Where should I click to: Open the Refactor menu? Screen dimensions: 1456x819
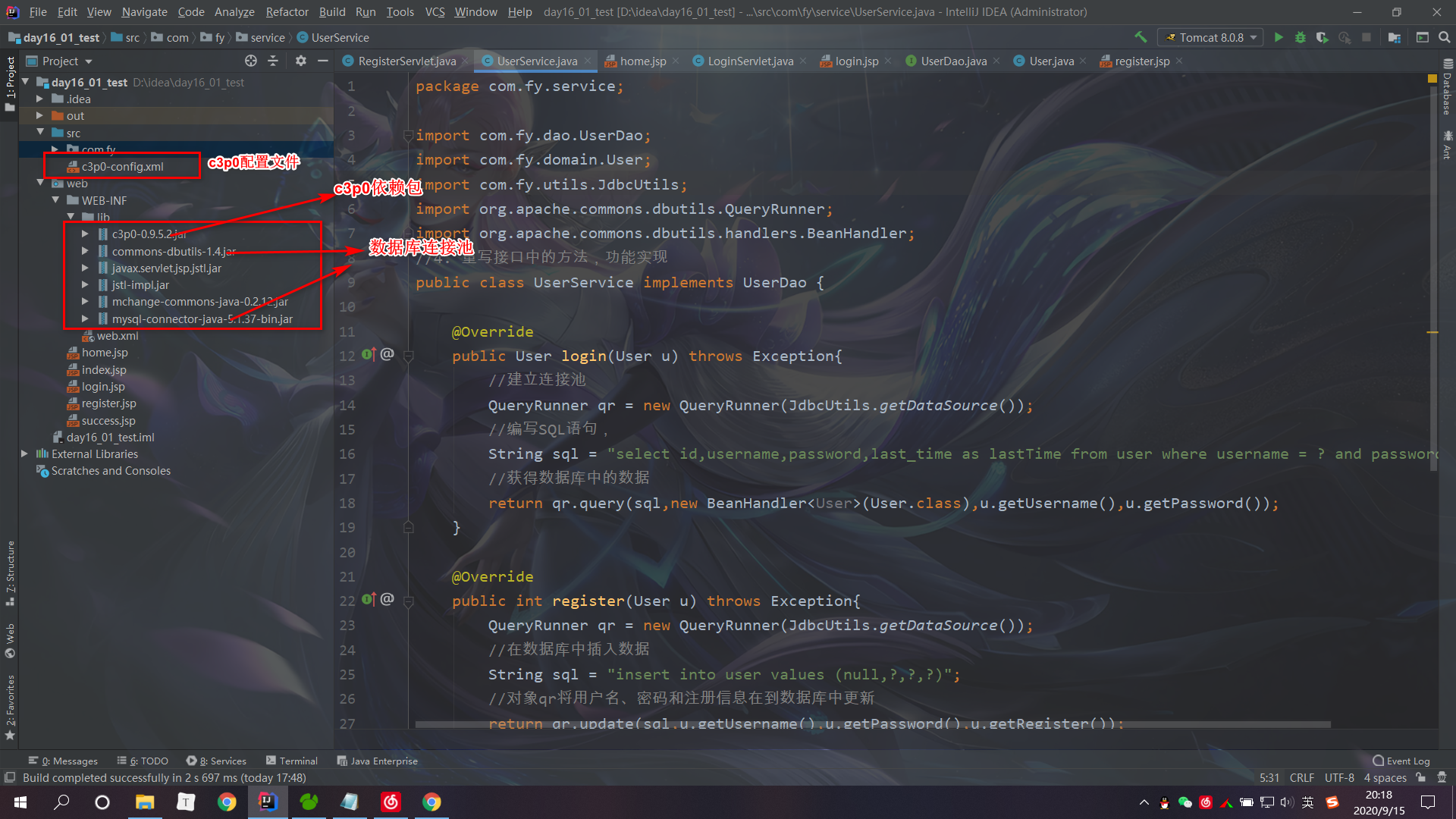[287, 12]
